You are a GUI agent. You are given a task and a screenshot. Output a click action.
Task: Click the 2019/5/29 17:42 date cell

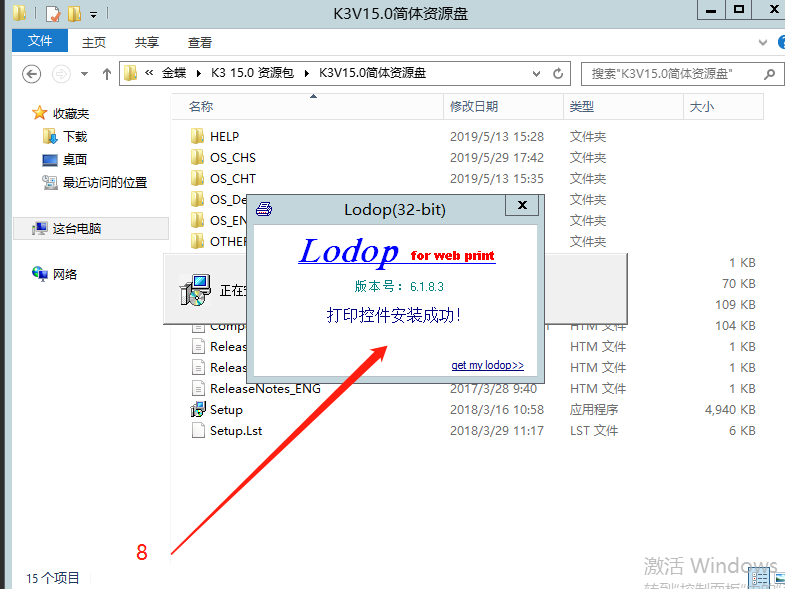pos(497,157)
